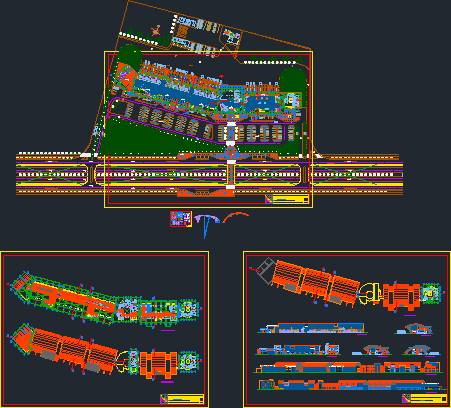The height and width of the screenshot is (408, 451).
Task: Click the title block of the elevations sheet
Action: click(424, 398)
